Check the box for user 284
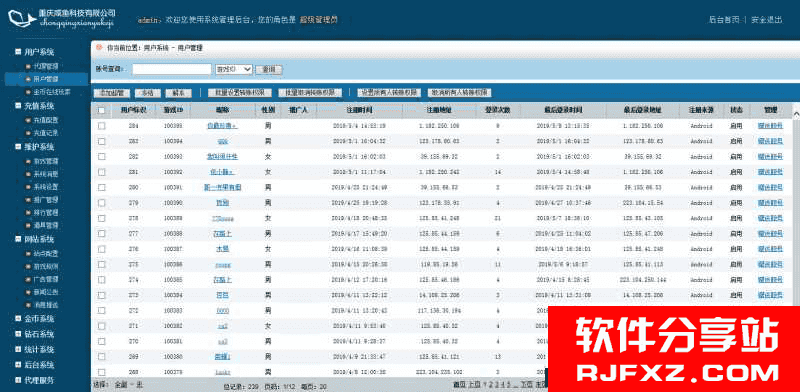 point(102,126)
